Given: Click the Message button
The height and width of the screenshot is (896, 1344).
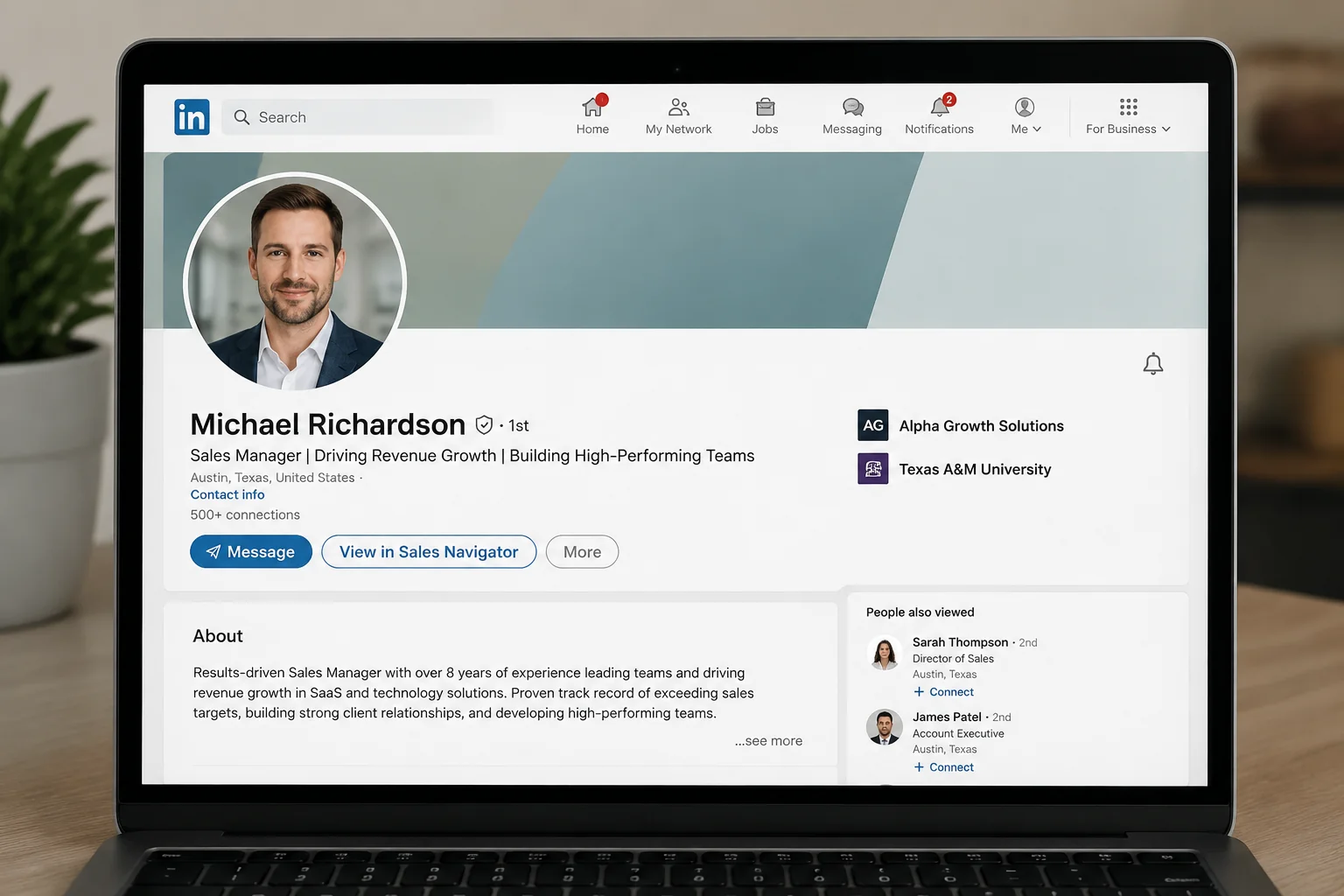Looking at the screenshot, I should pyautogui.click(x=251, y=552).
